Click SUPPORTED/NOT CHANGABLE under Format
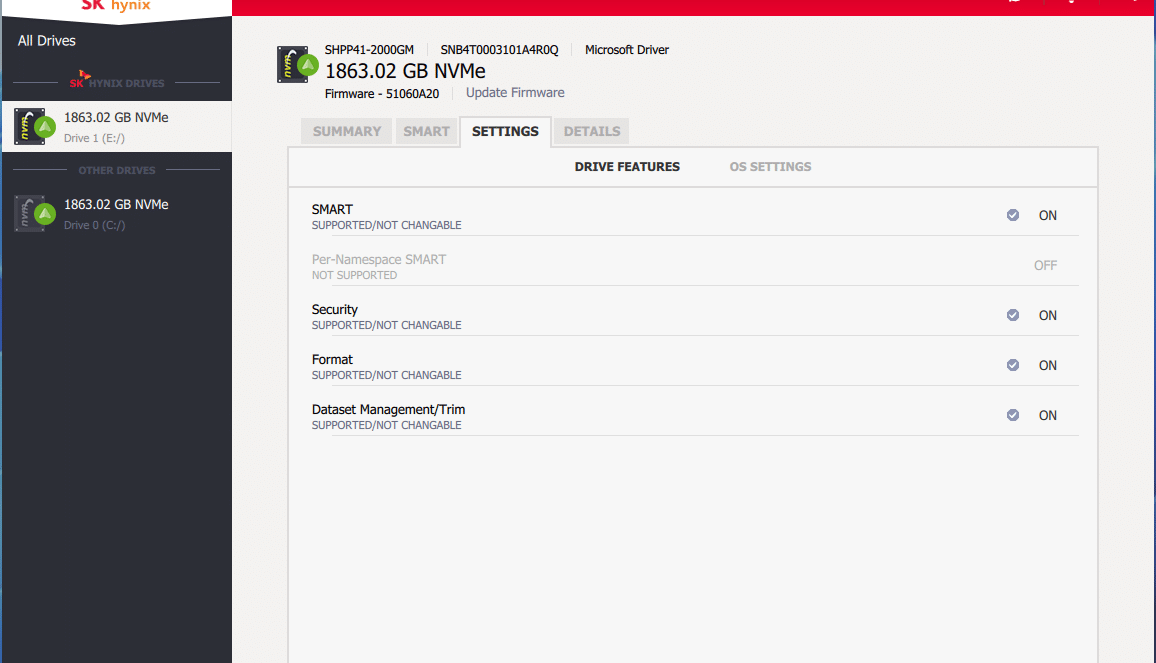1156x663 pixels. pyautogui.click(x=386, y=375)
